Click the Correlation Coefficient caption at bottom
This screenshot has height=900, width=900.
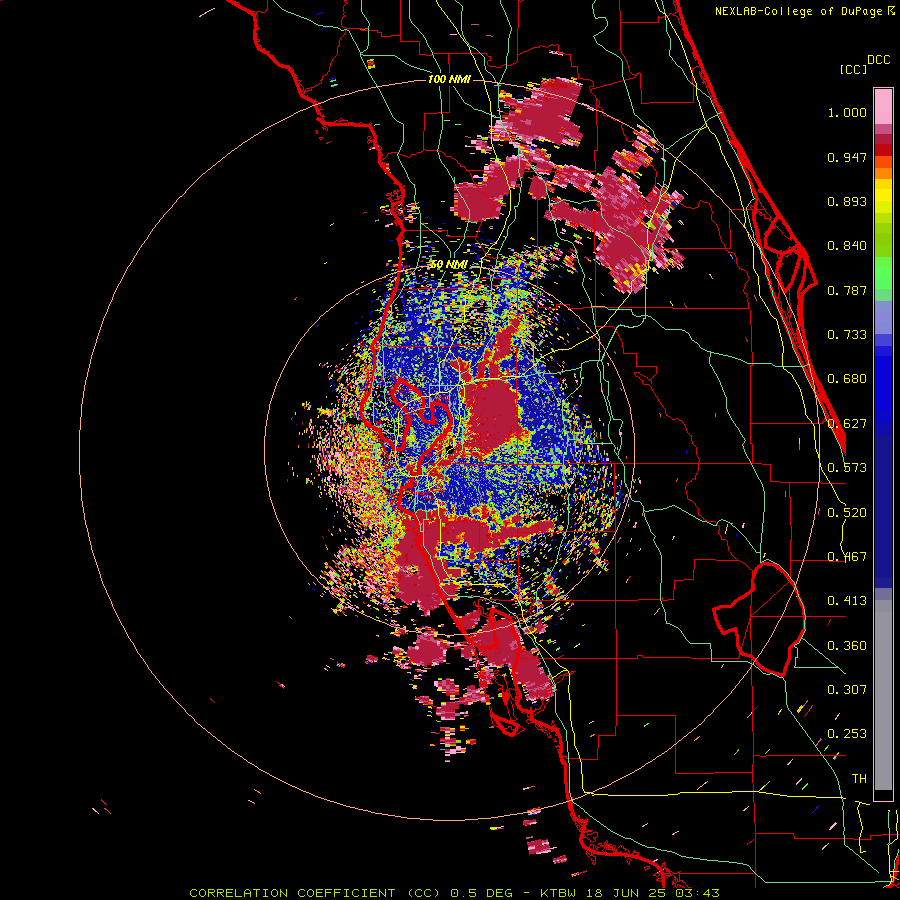point(454,893)
